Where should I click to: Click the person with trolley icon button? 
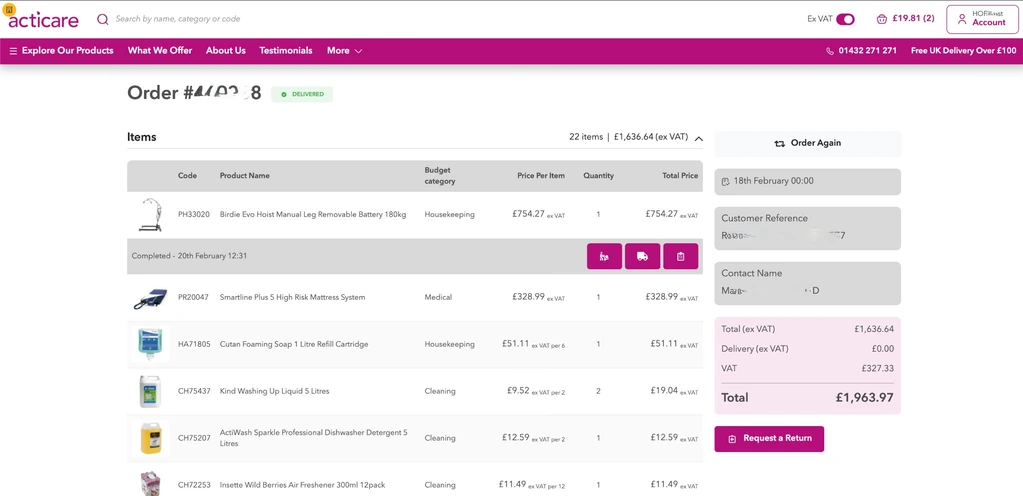(x=604, y=256)
